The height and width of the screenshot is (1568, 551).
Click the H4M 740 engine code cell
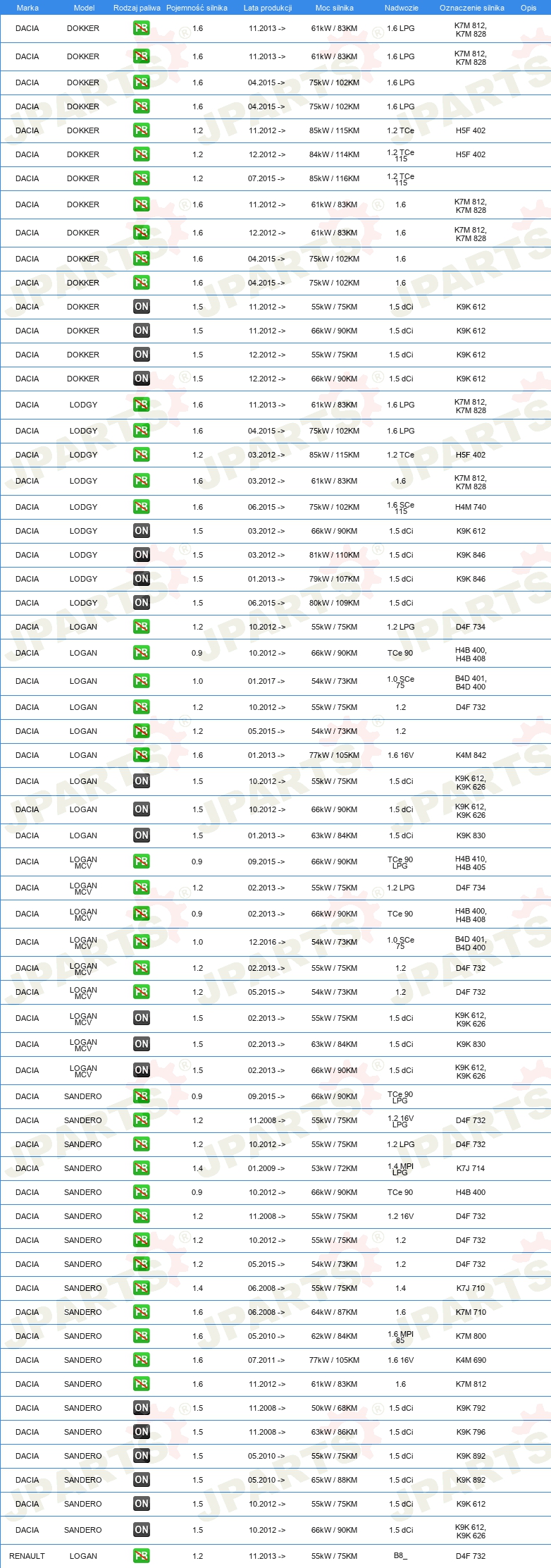[471, 507]
